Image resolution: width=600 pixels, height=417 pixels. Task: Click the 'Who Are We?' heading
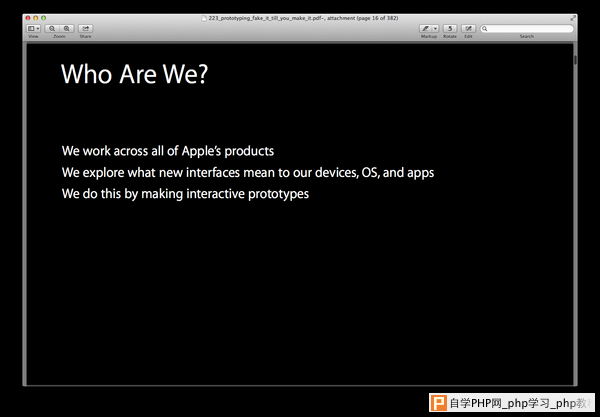(134, 73)
